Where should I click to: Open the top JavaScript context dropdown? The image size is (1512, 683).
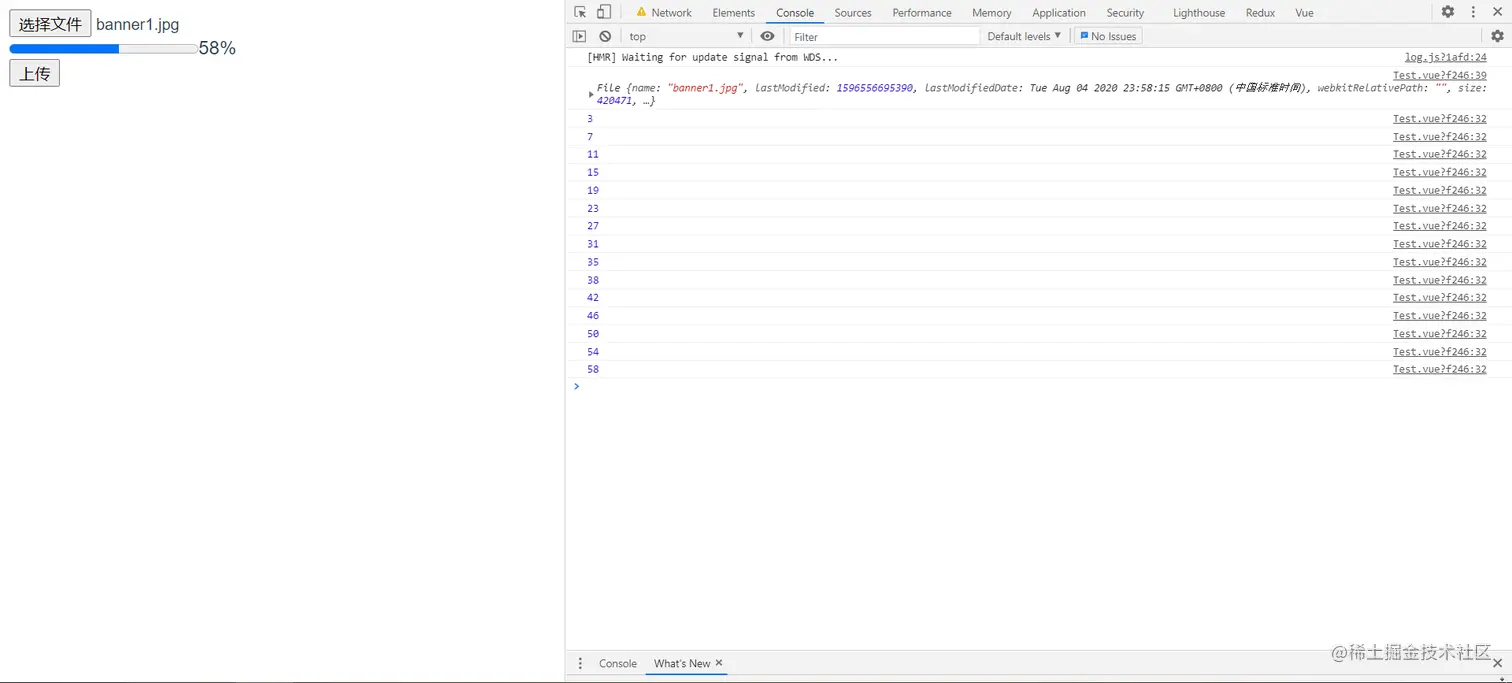coord(686,36)
